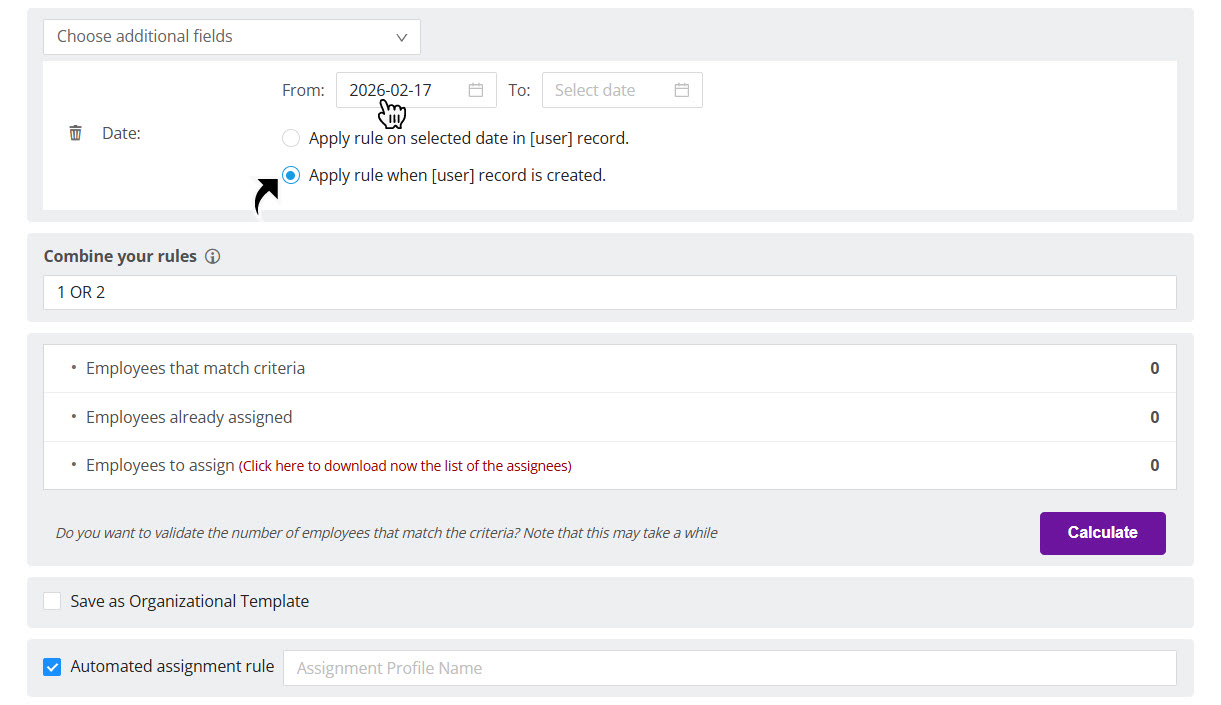The height and width of the screenshot is (705, 1221).
Task: Select apply rule when record is created
Action: (290, 174)
